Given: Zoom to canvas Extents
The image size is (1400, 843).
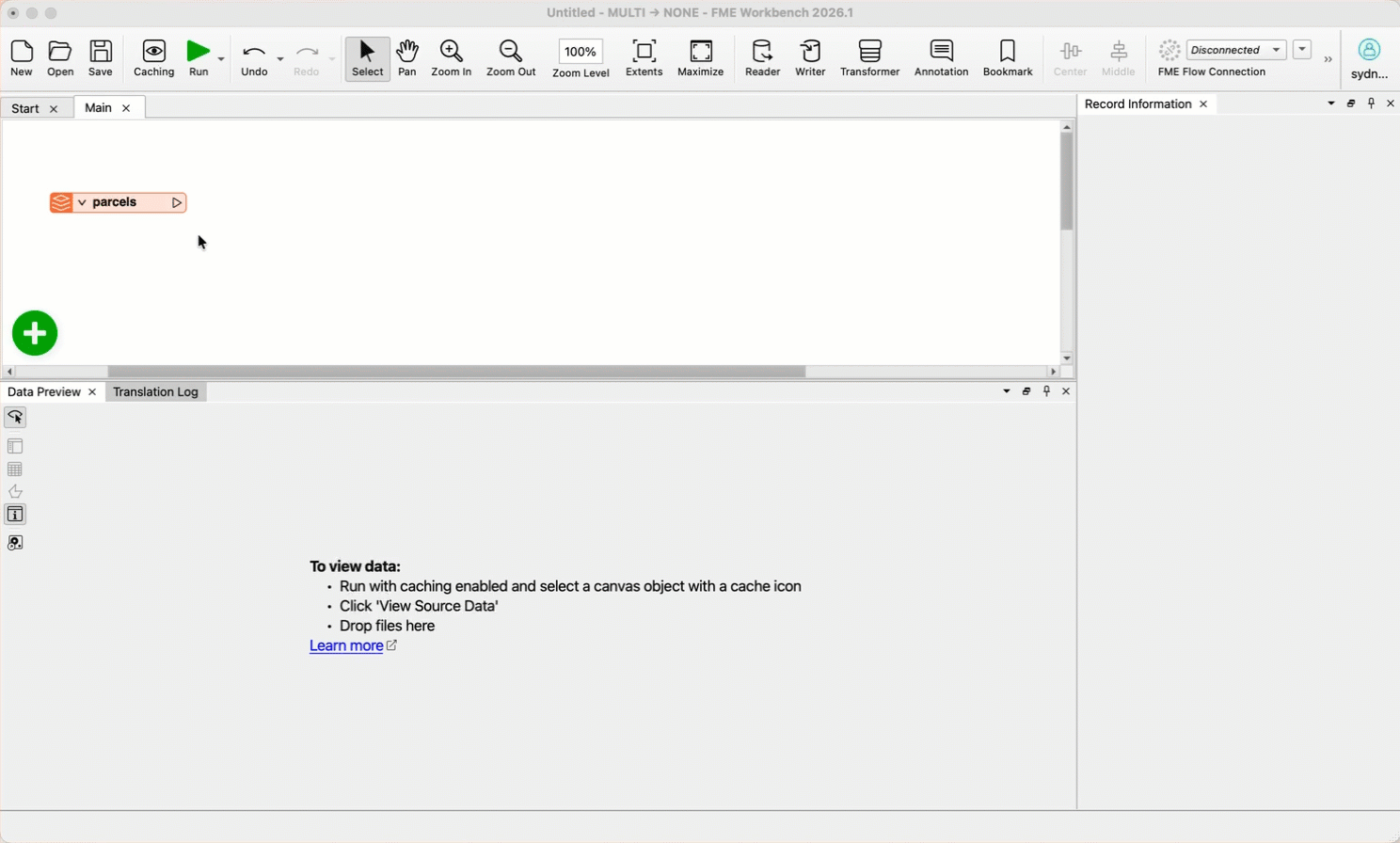Looking at the screenshot, I should pyautogui.click(x=644, y=58).
